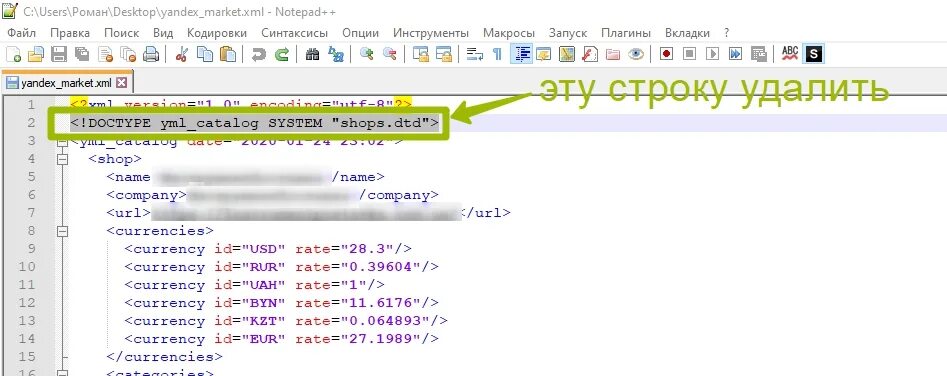Stop macro recording square button

point(689,54)
